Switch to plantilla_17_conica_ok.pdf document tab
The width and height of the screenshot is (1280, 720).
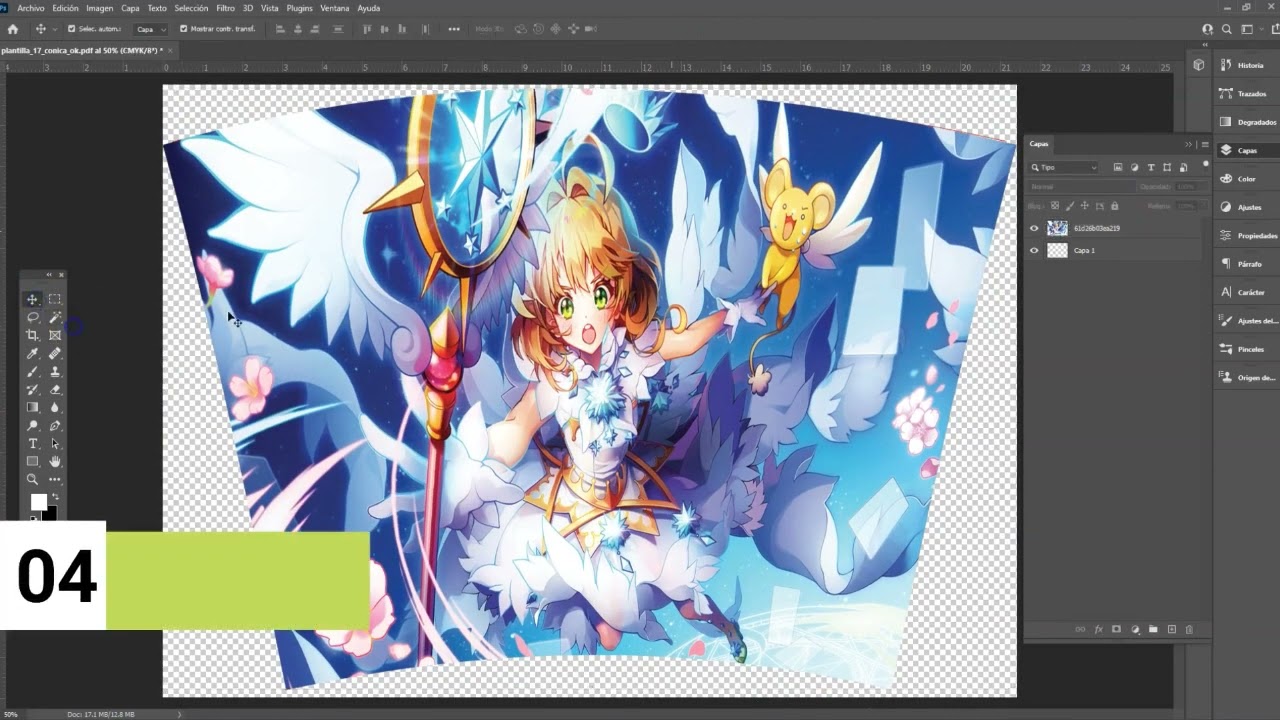point(84,50)
